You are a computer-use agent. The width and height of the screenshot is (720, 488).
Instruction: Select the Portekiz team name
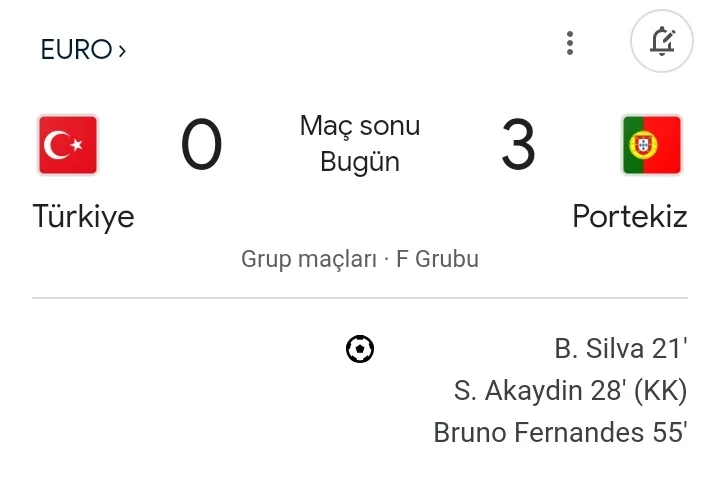point(630,216)
